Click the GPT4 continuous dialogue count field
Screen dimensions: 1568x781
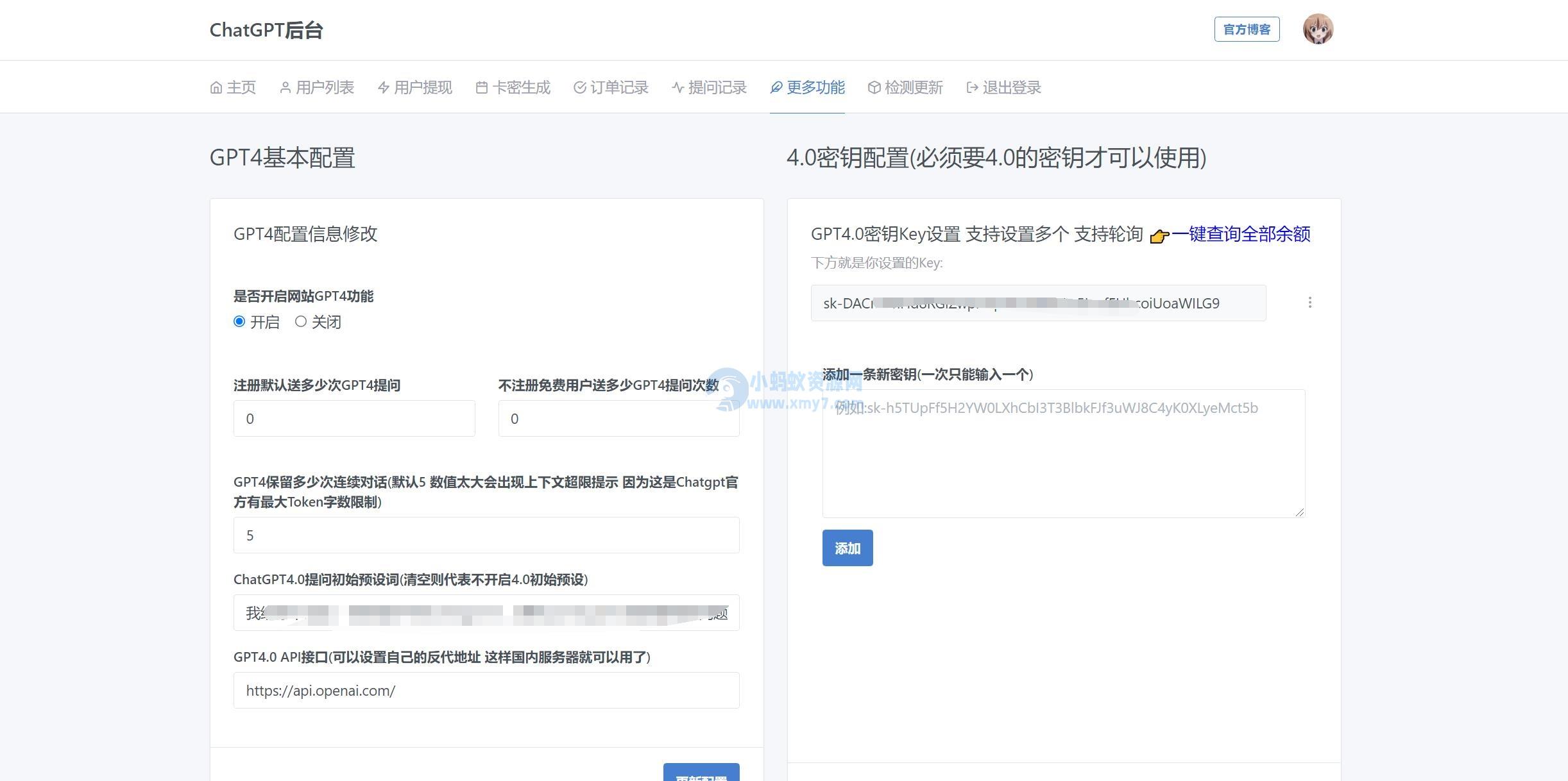pos(486,535)
